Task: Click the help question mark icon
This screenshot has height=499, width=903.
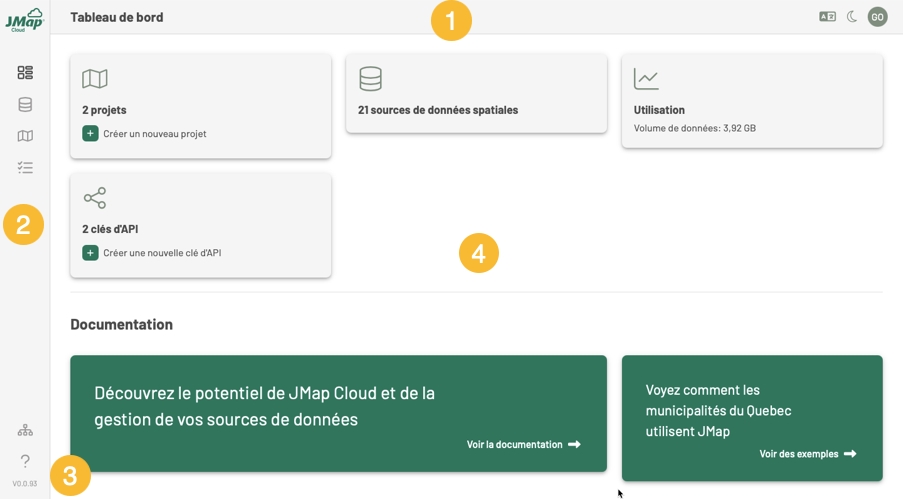Action: click(x=25, y=461)
